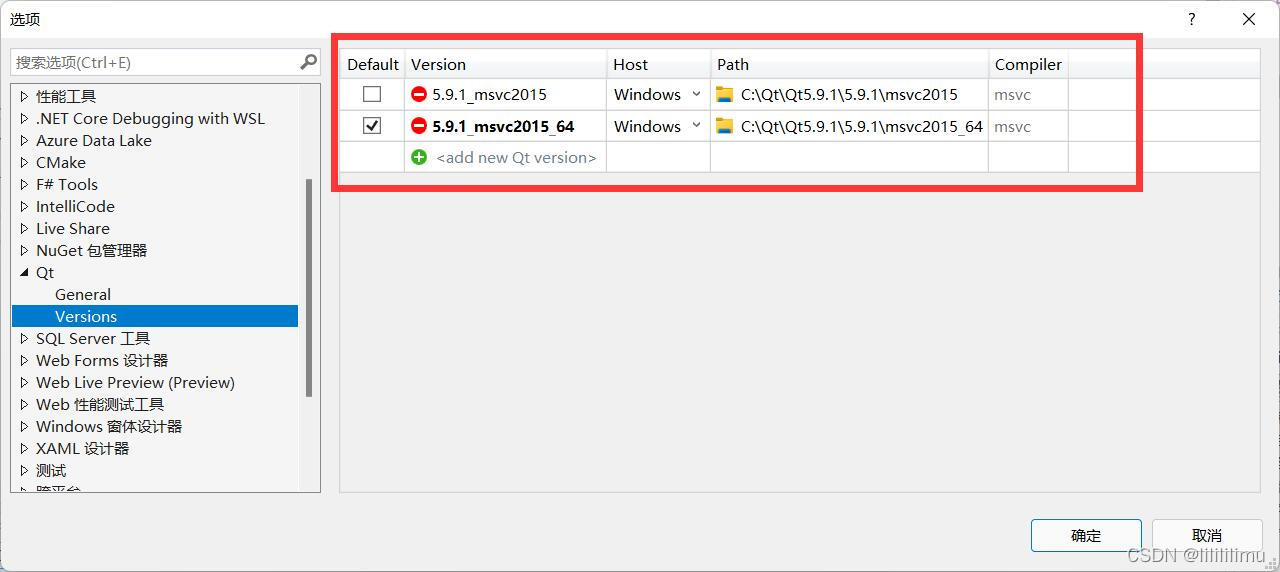The height and width of the screenshot is (572, 1280).
Task: Click the 确定 button
Action: click(1086, 535)
